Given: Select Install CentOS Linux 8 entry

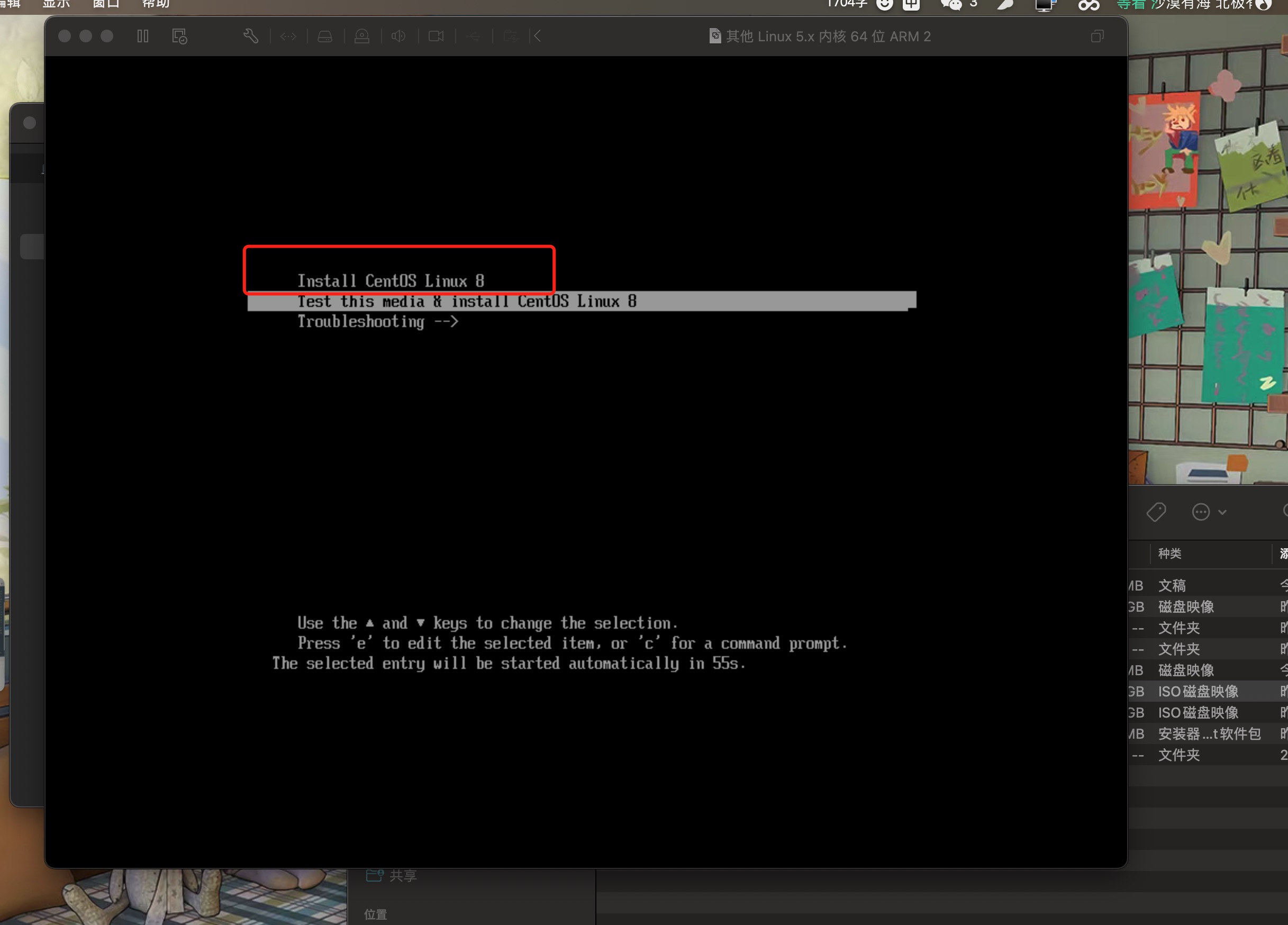Looking at the screenshot, I should click(391, 281).
